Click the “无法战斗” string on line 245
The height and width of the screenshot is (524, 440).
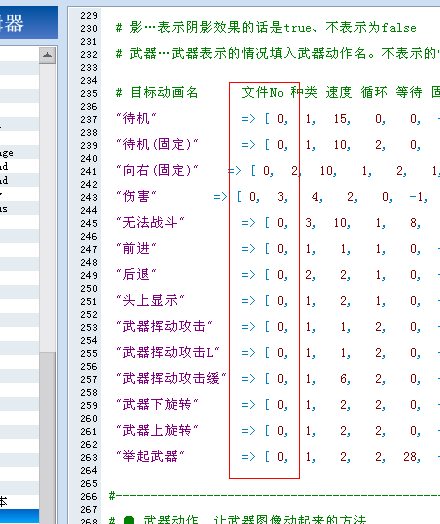(150, 223)
